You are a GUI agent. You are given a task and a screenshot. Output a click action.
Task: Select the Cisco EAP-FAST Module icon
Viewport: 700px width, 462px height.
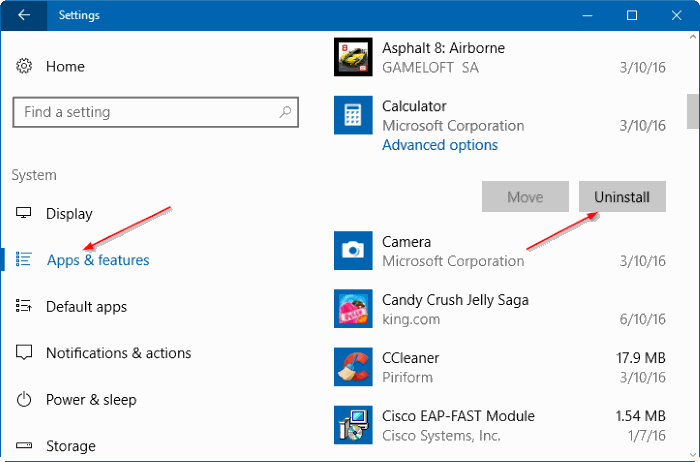pyautogui.click(x=353, y=425)
